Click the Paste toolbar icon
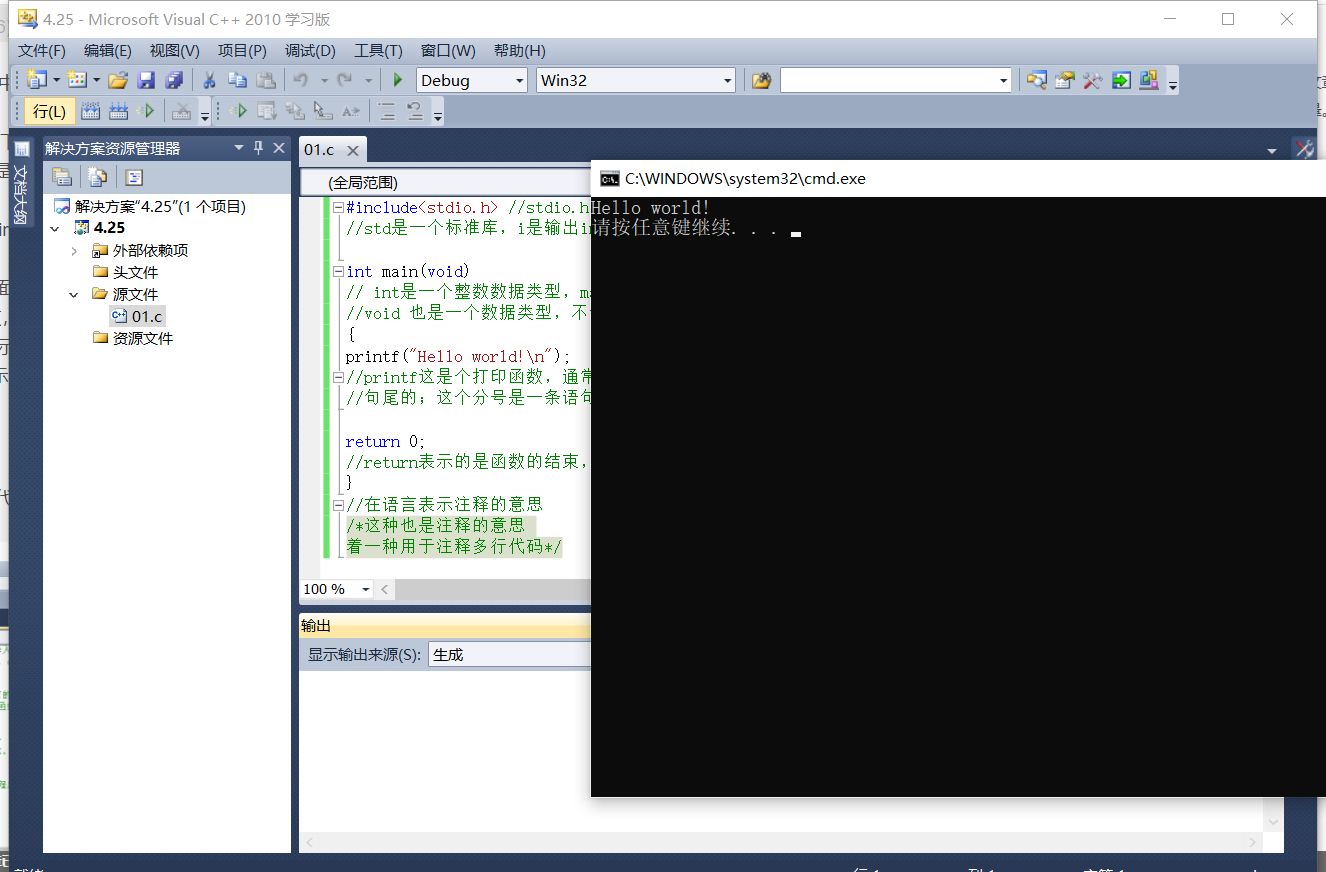This screenshot has width=1326, height=872. pos(266,80)
